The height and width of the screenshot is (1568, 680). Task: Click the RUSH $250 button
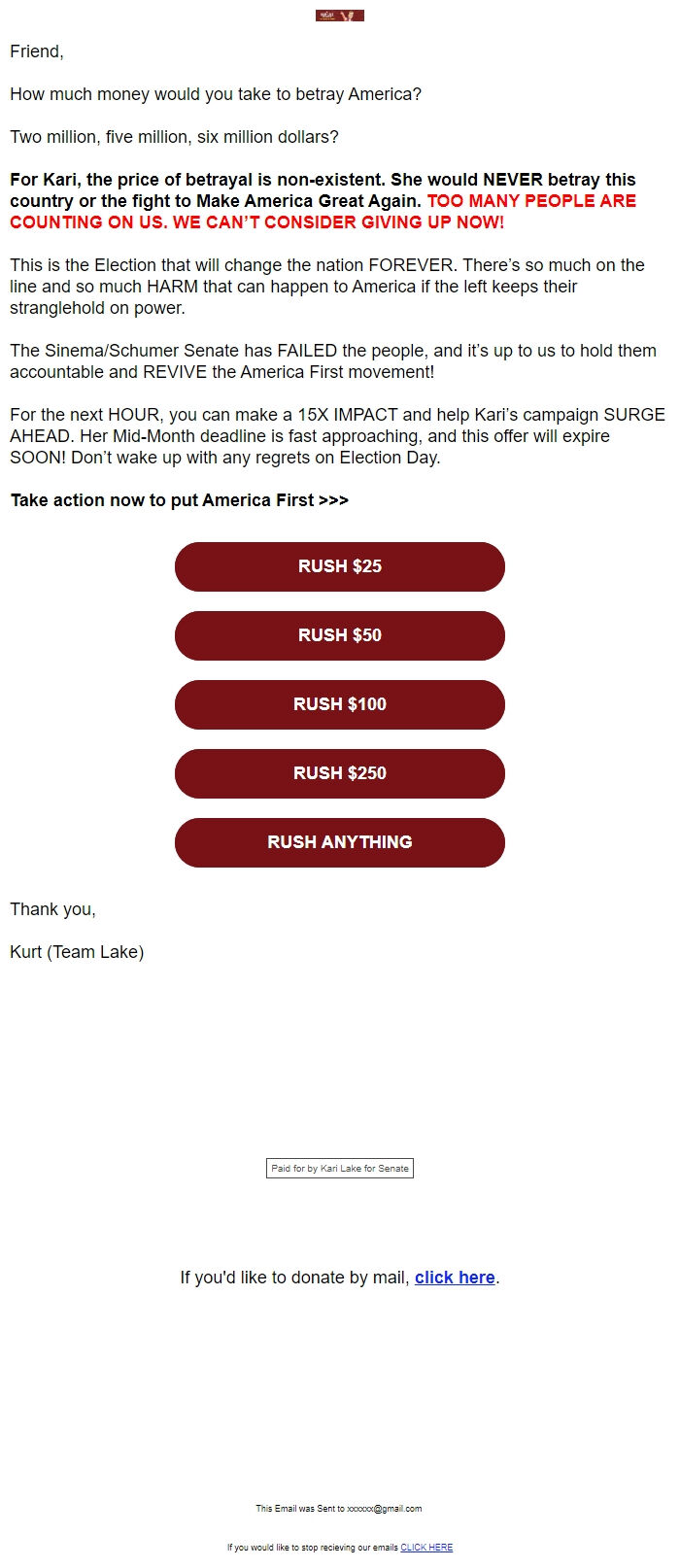(339, 773)
